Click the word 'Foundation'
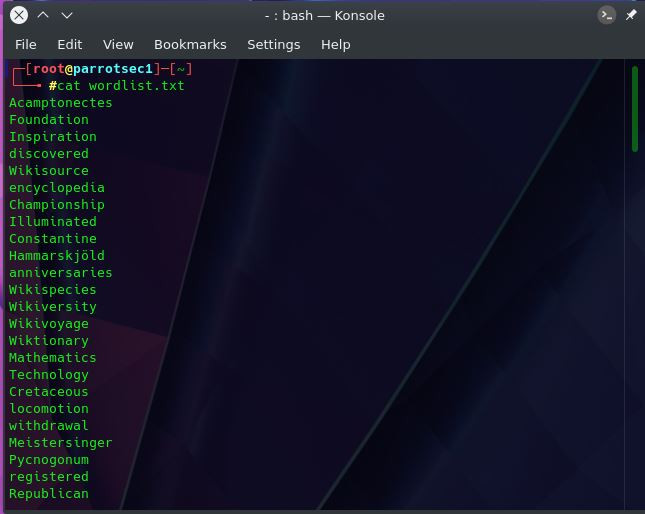Screen dimensions: 645x514 click(49, 120)
